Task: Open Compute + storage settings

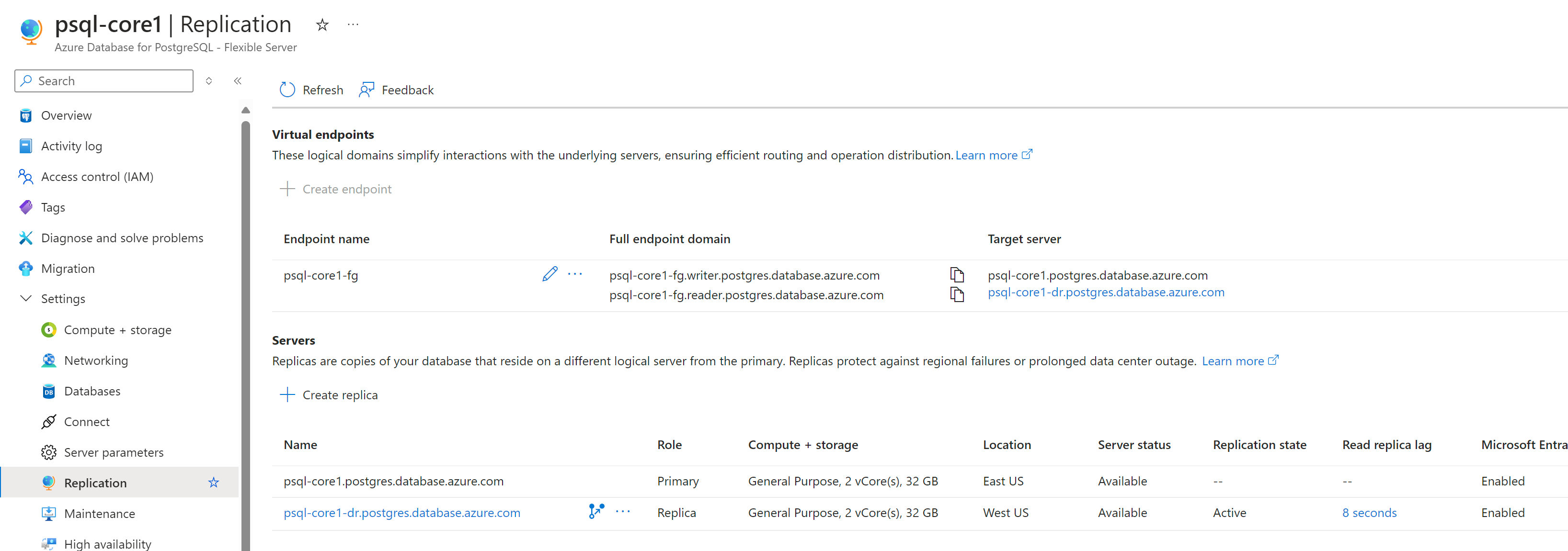Action: tap(117, 330)
